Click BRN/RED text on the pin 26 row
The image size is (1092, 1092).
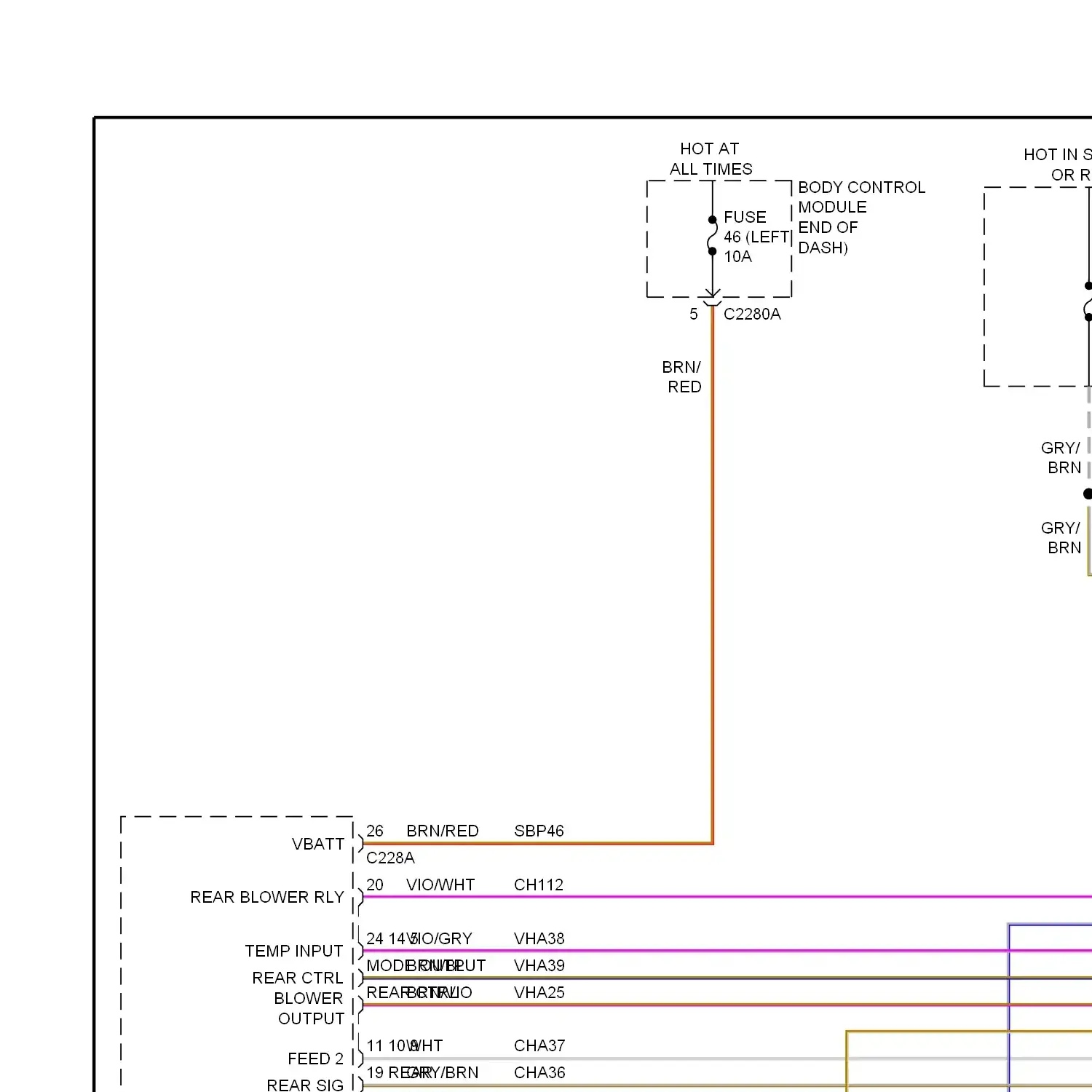(443, 831)
